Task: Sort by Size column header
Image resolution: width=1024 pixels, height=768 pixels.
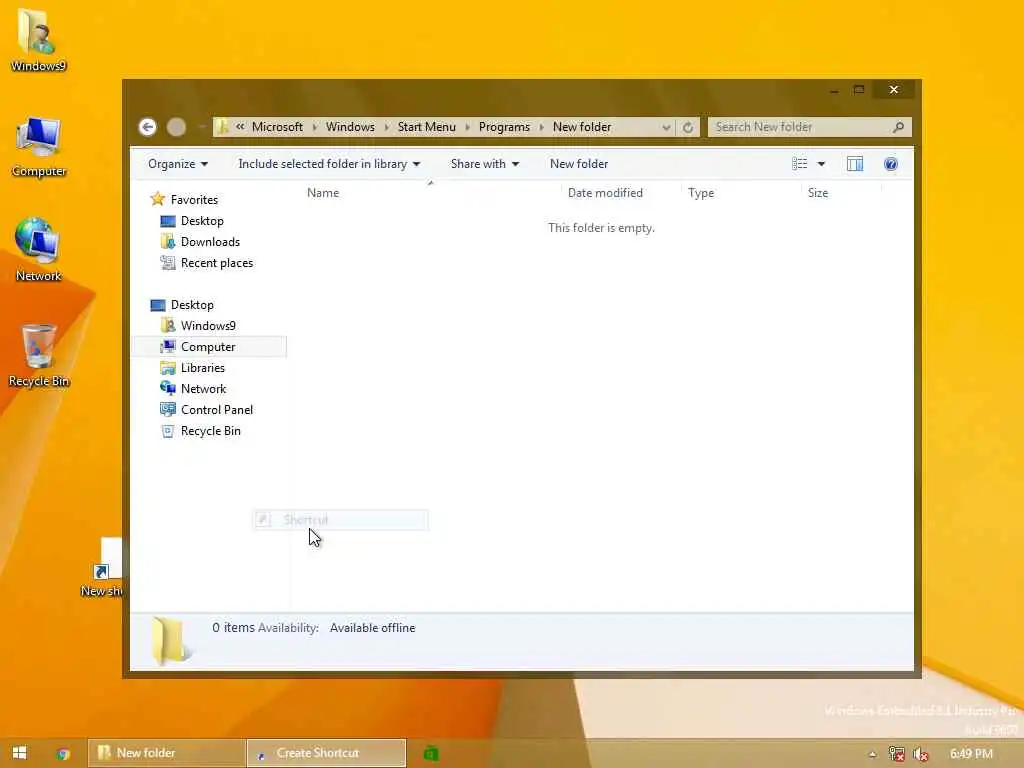Action: pyautogui.click(x=818, y=193)
